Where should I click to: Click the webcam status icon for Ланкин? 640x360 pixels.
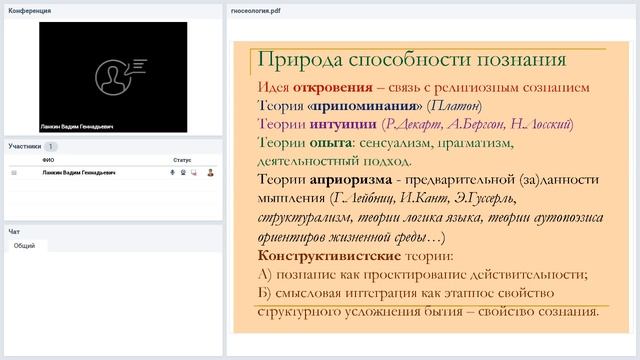[x=183, y=173]
